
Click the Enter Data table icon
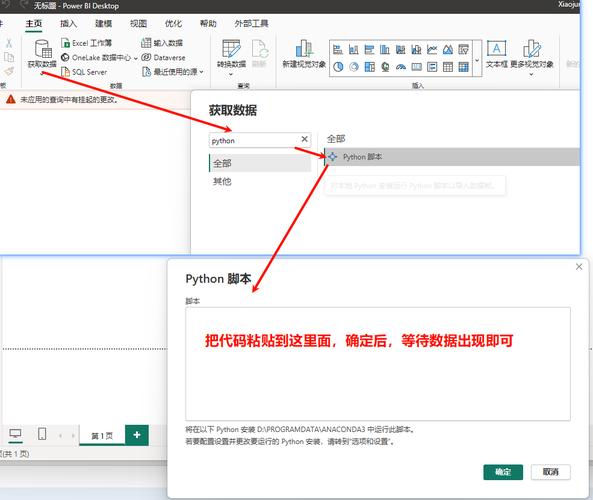coord(146,43)
